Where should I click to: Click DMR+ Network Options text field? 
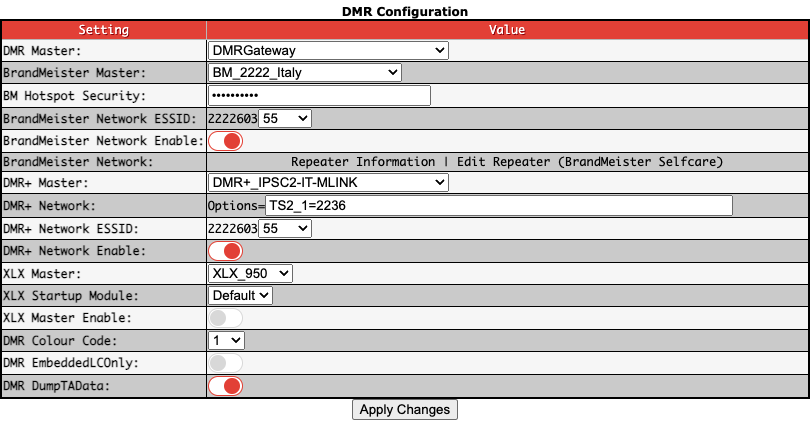coord(499,205)
